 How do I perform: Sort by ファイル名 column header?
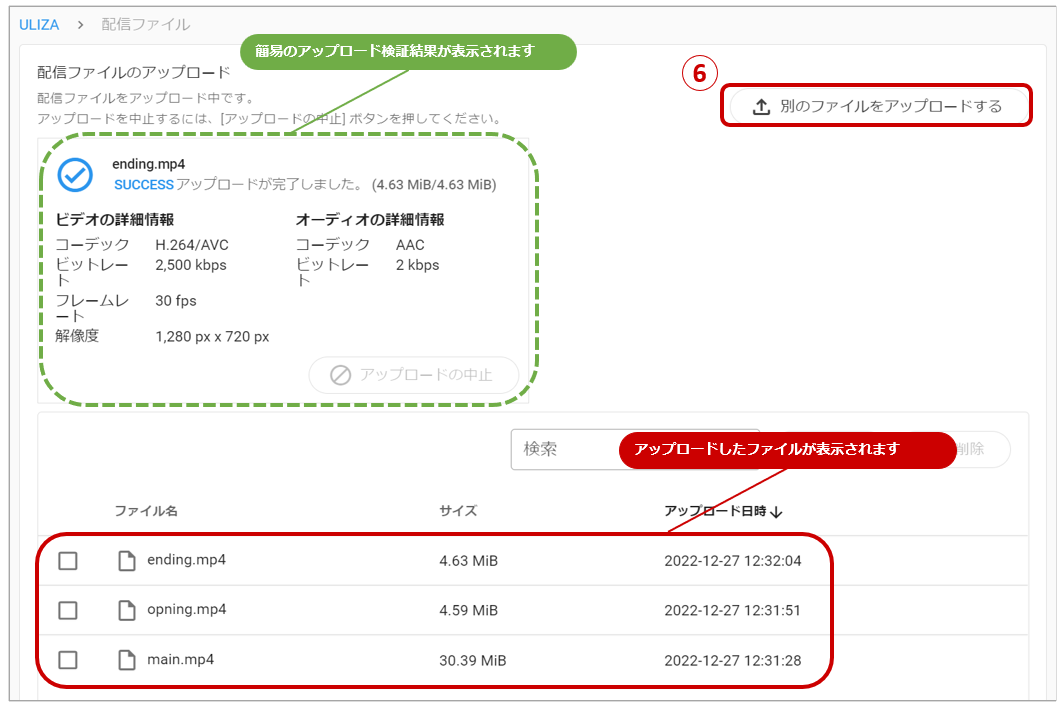point(145,511)
